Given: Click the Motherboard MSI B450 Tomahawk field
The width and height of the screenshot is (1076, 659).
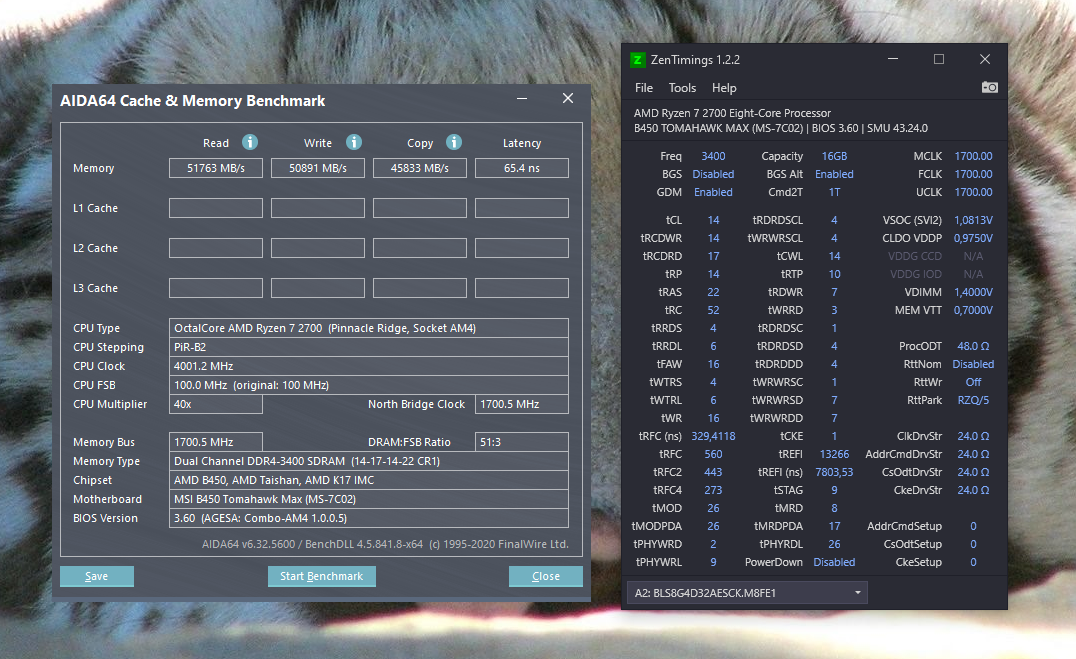Looking at the screenshot, I should 369,499.
